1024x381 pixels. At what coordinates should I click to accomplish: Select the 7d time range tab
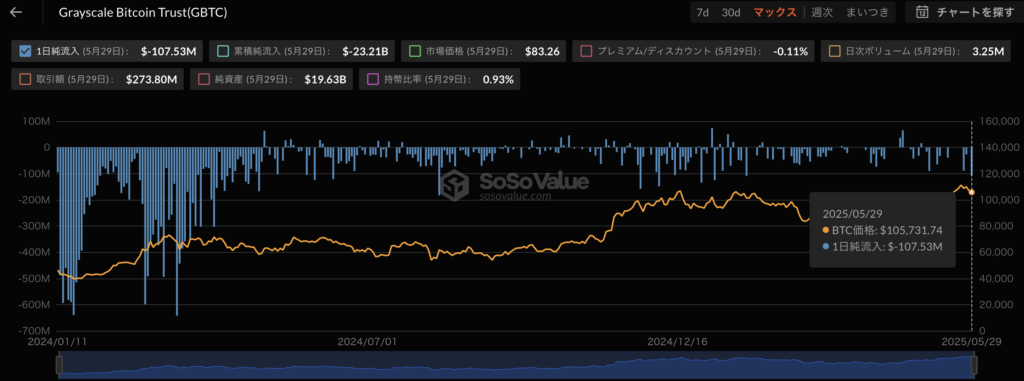coord(703,12)
